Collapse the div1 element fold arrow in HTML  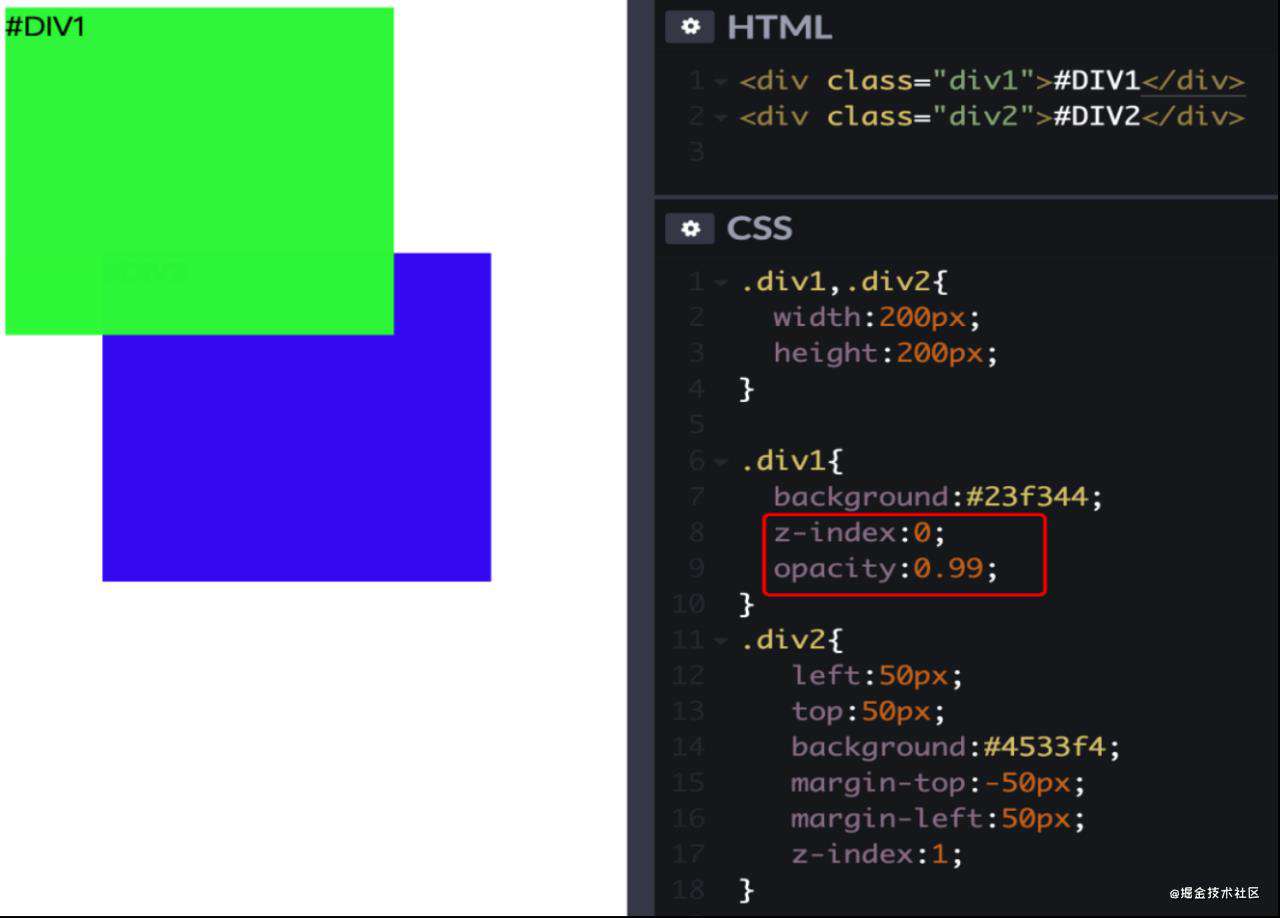tap(721, 82)
